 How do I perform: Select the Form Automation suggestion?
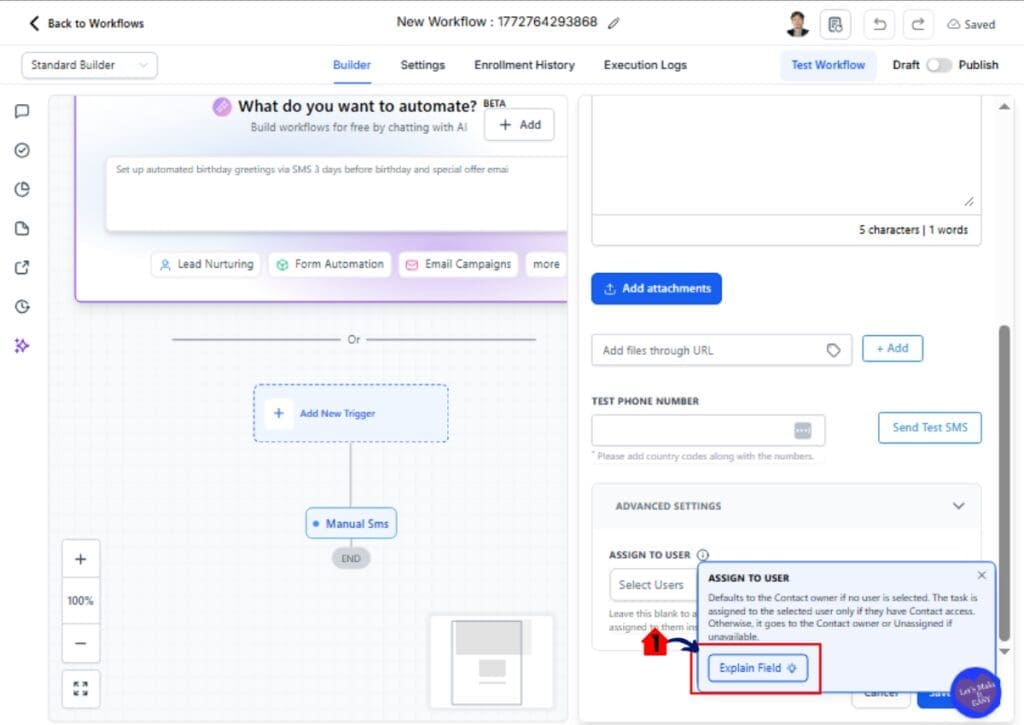tap(330, 265)
